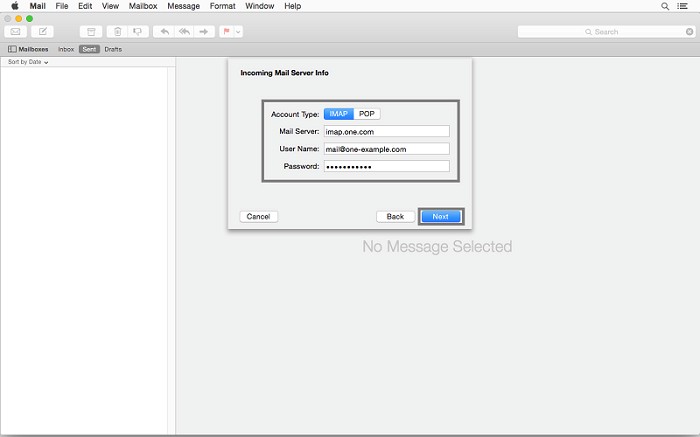
Task: Click the Reply All icon
Action: [184, 32]
